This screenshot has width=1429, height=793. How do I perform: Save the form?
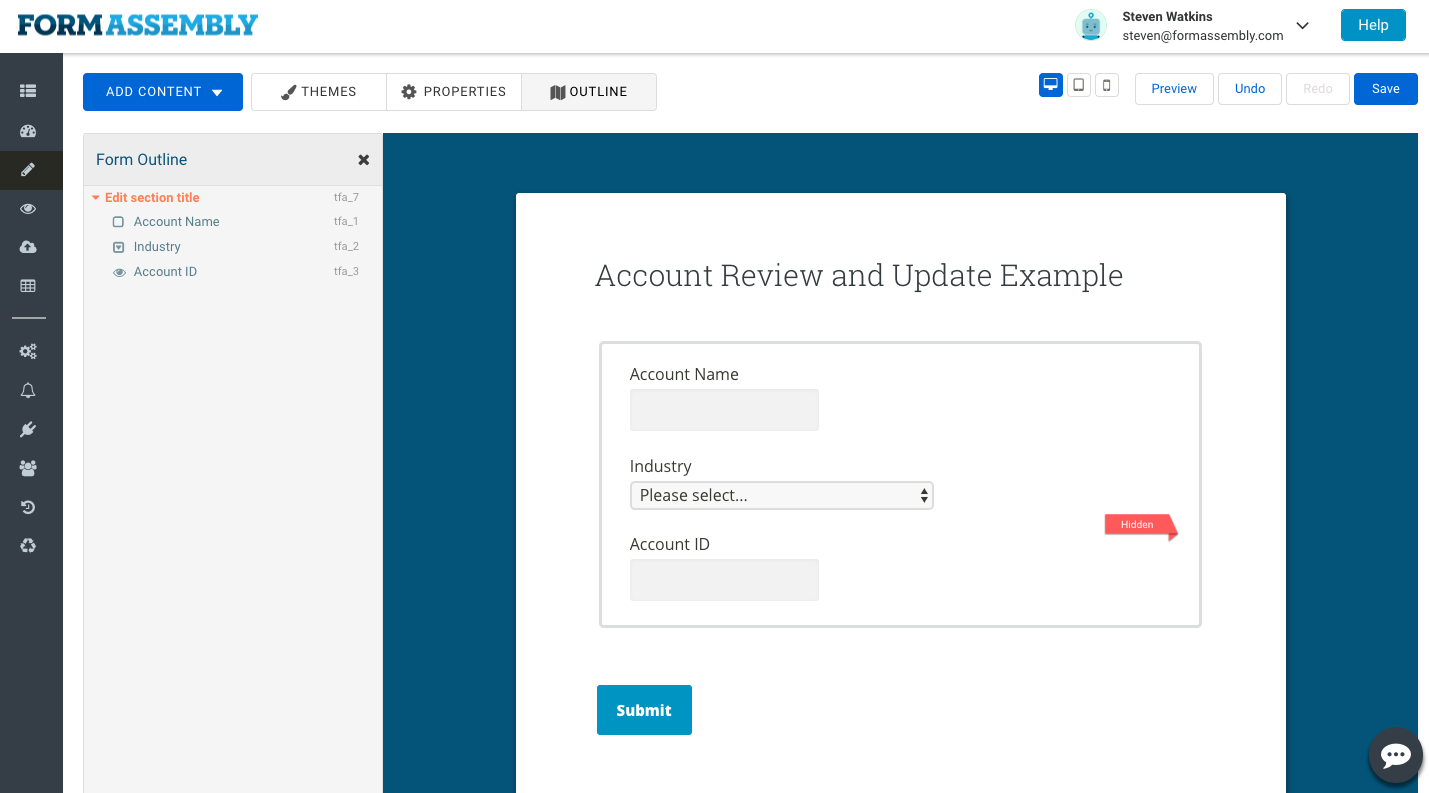pyautogui.click(x=1386, y=89)
